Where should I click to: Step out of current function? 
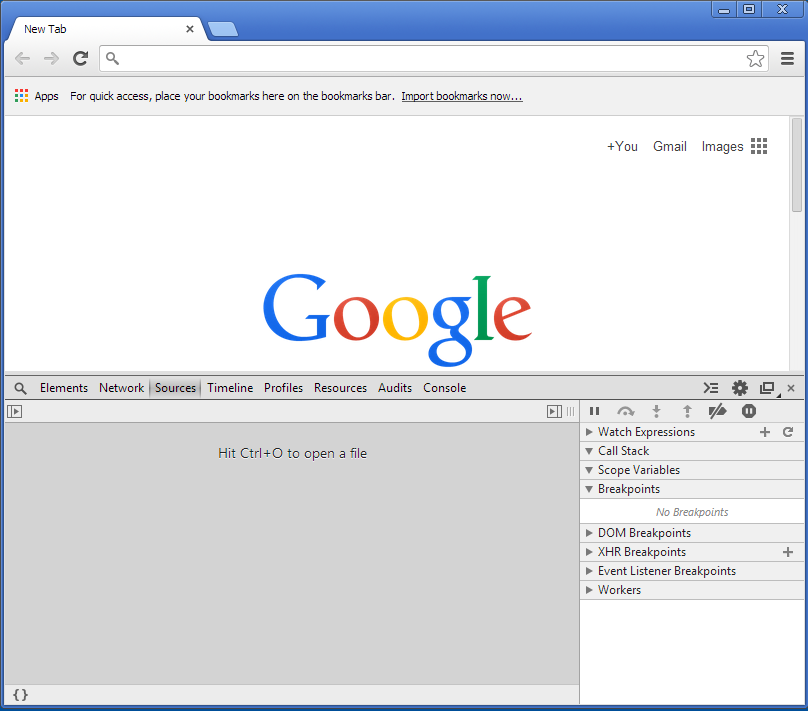click(687, 411)
